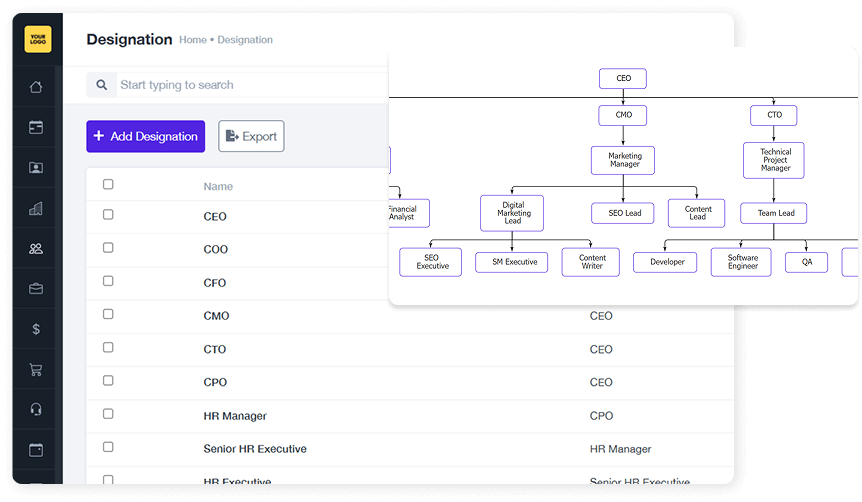Check the box for the CEO row
This screenshot has width=862, height=502.
(108, 215)
